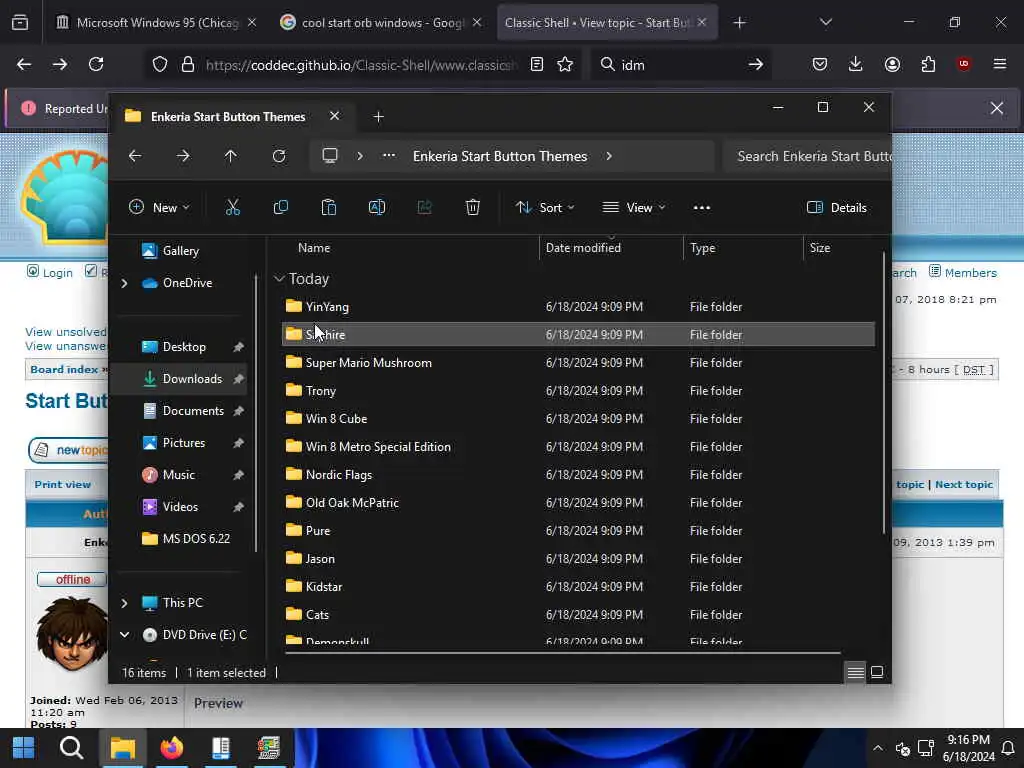Close the Enkeria Start Button Themes tab
The height and width of the screenshot is (768, 1024).
[x=334, y=116]
